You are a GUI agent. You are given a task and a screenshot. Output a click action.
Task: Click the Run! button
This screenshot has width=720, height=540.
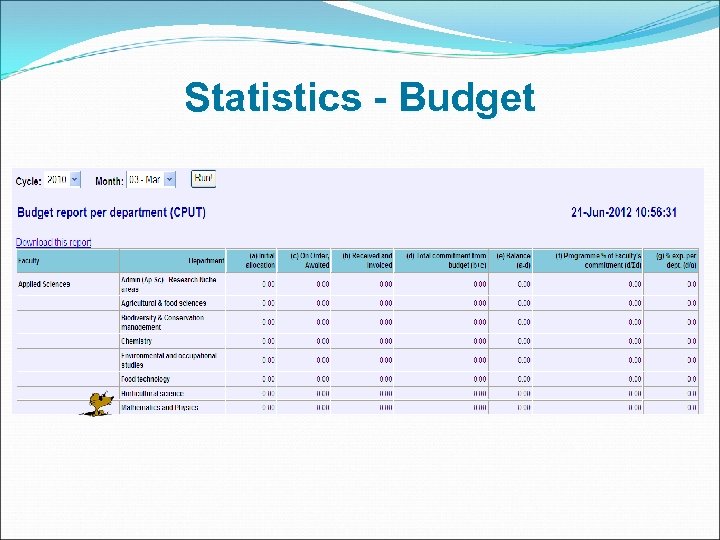point(203,179)
